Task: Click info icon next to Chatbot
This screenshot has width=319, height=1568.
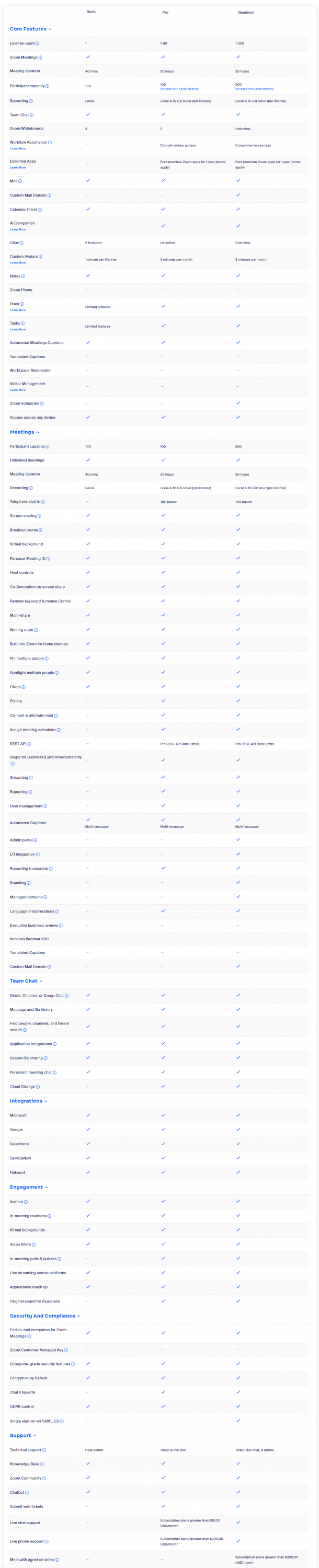Action: pyautogui.click(x=27, y=1493)
